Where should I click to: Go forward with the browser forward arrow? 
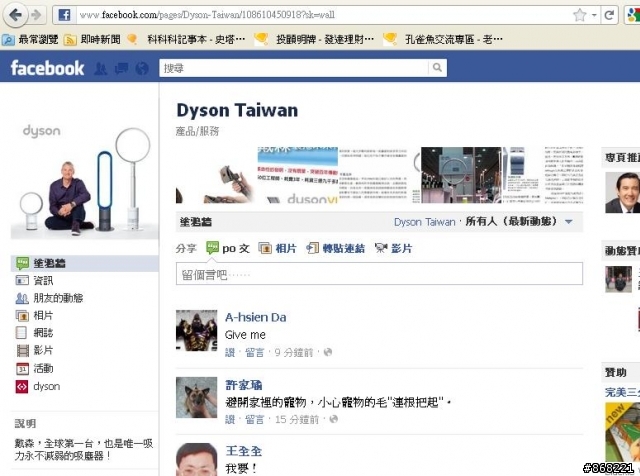(x=37, y=16)
